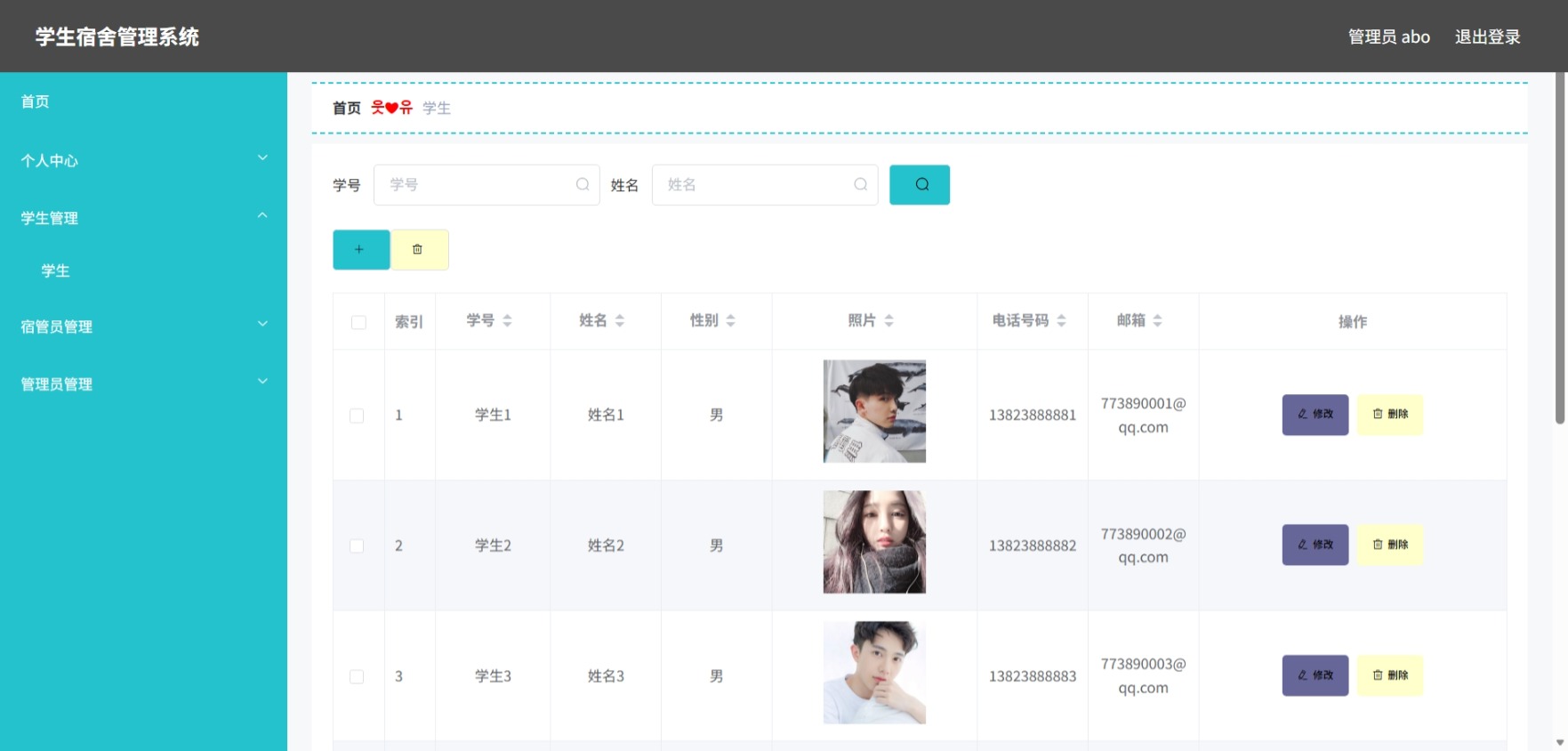Click the teal search magnifier button
The width and height of the screenshot is (1568, 751).
click(x=920, y=184)
